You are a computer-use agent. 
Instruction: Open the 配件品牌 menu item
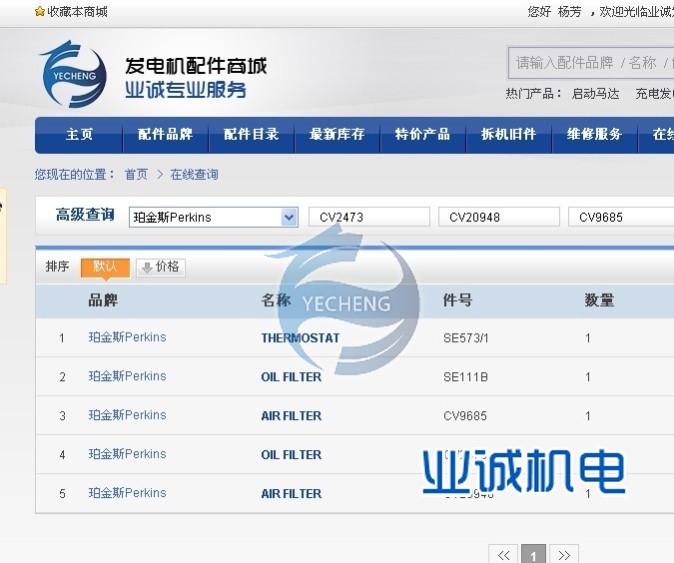pos(165,135)
